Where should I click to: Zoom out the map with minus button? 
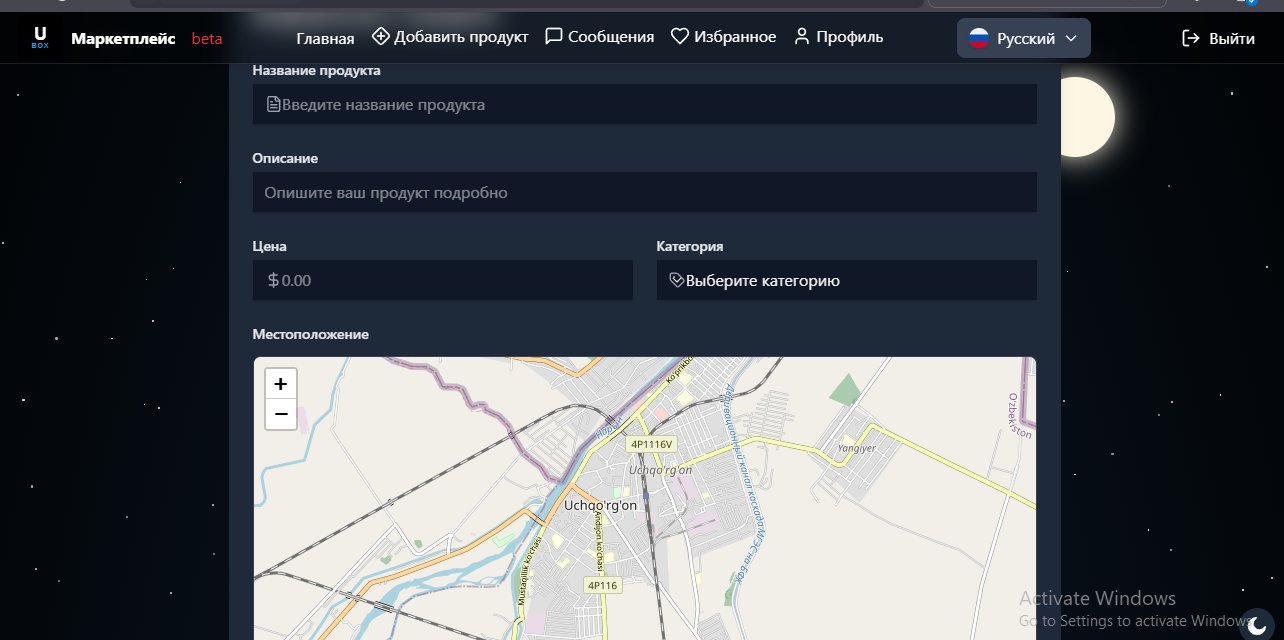(x=281, y=414)
